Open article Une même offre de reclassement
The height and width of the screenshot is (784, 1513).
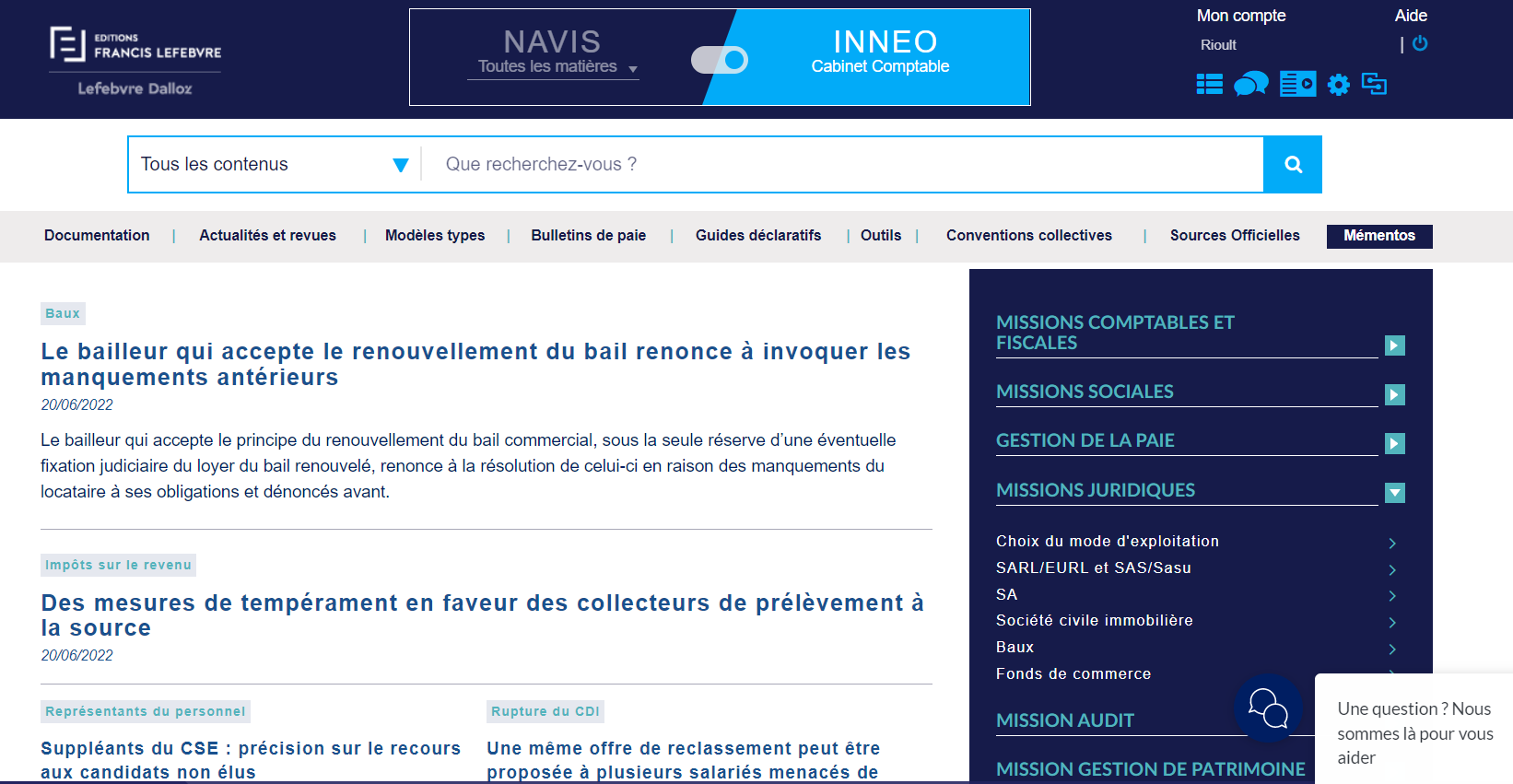[684, 760]
